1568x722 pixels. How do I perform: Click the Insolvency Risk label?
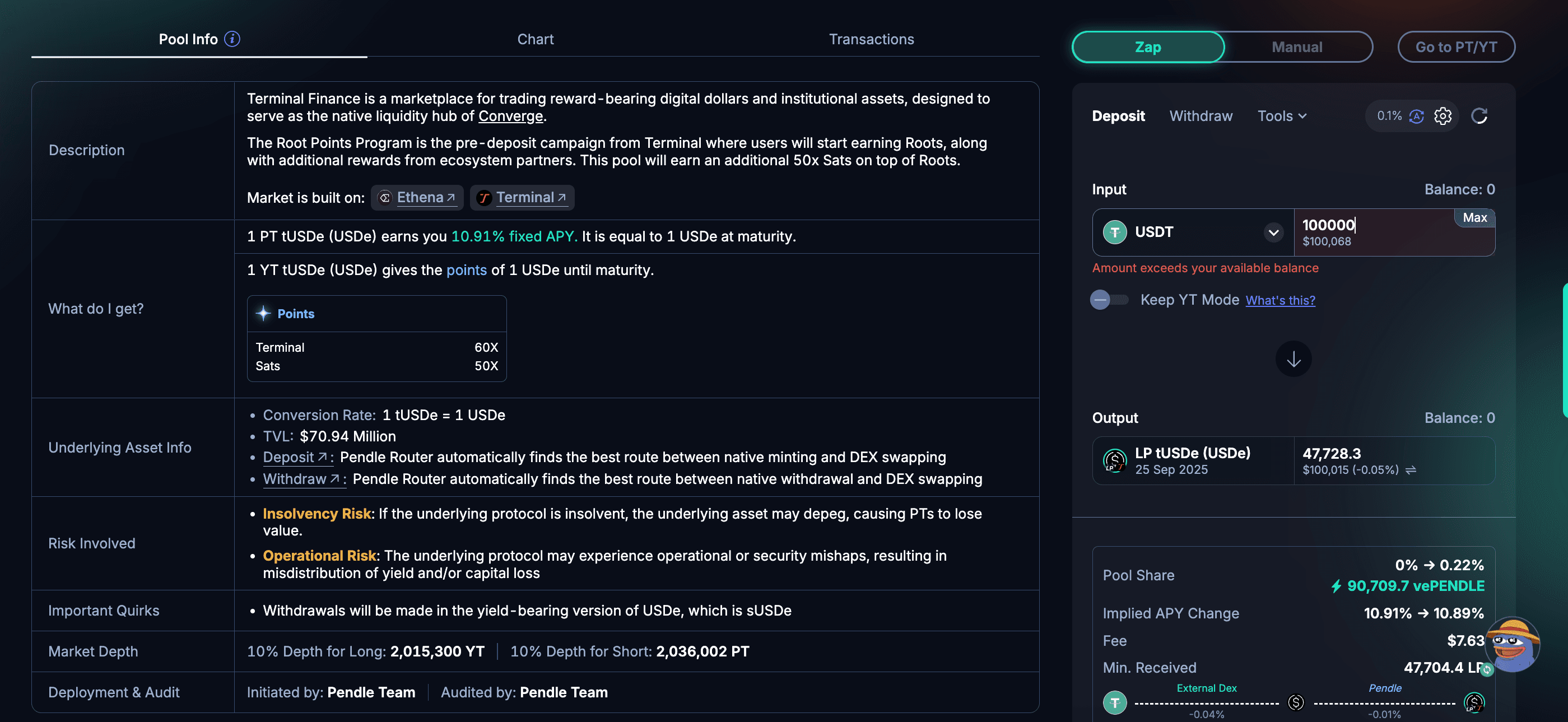tap(317, 514)
